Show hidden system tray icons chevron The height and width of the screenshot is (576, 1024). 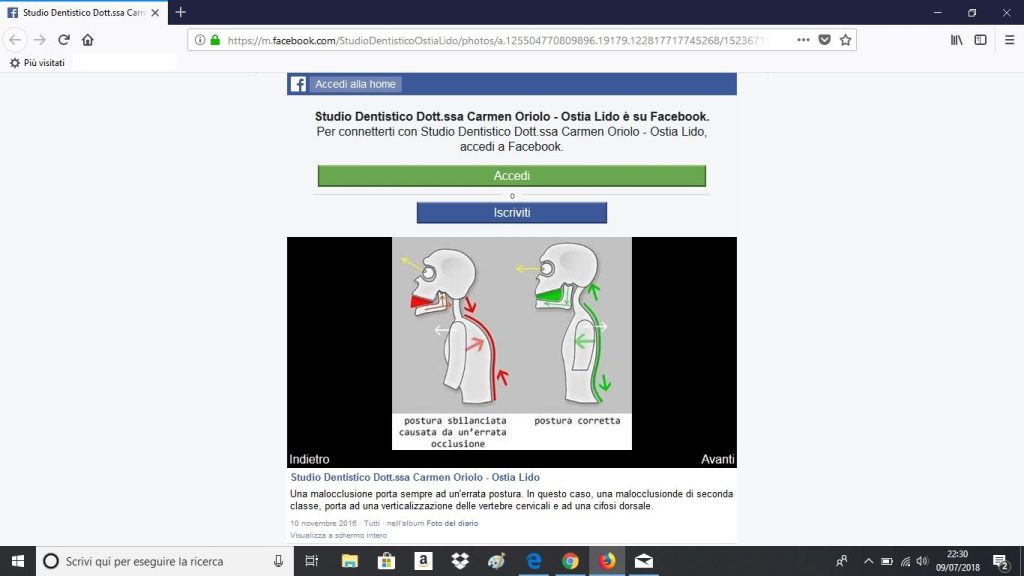868,561
